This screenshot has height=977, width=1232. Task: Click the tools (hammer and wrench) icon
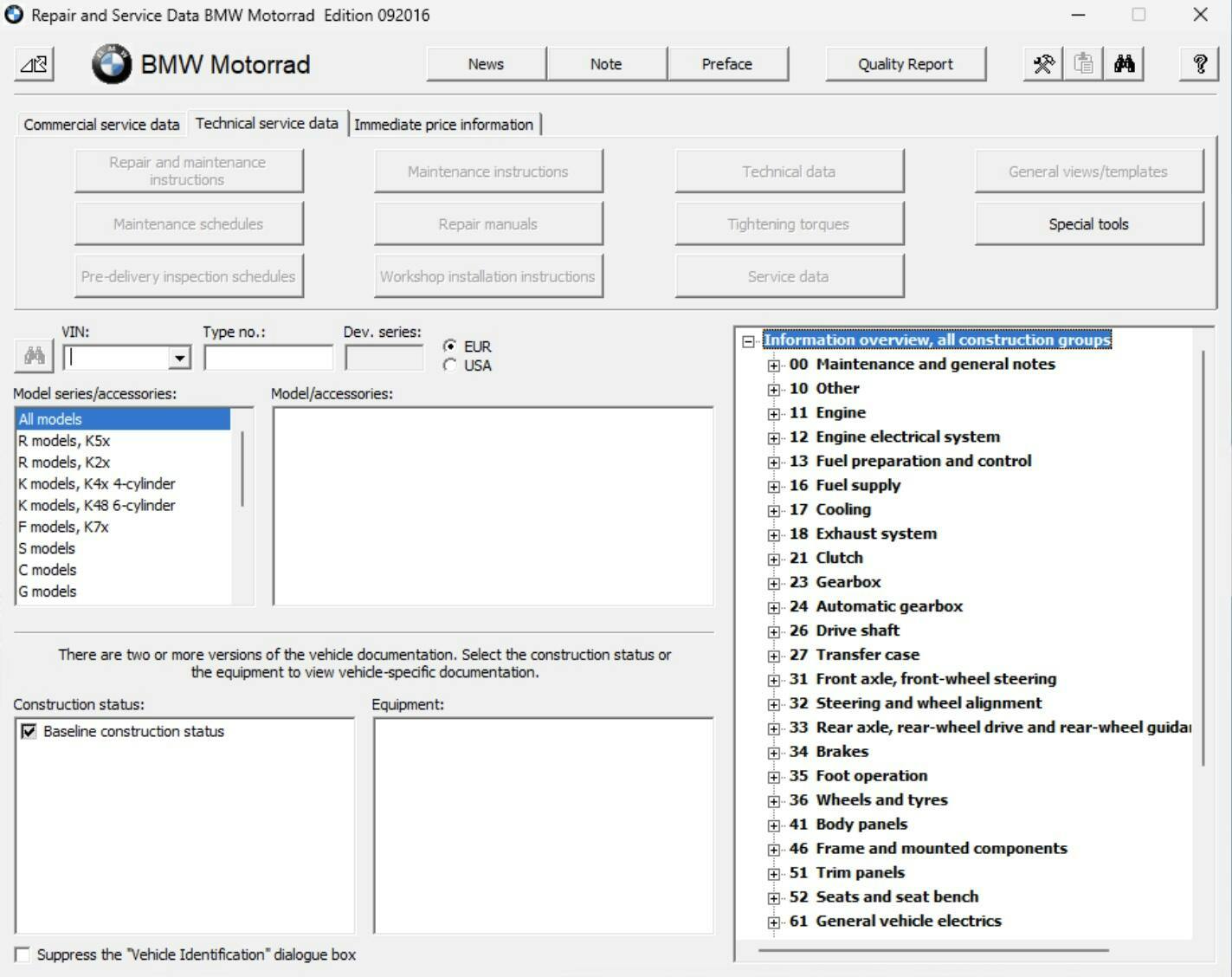click(1043, 64)
